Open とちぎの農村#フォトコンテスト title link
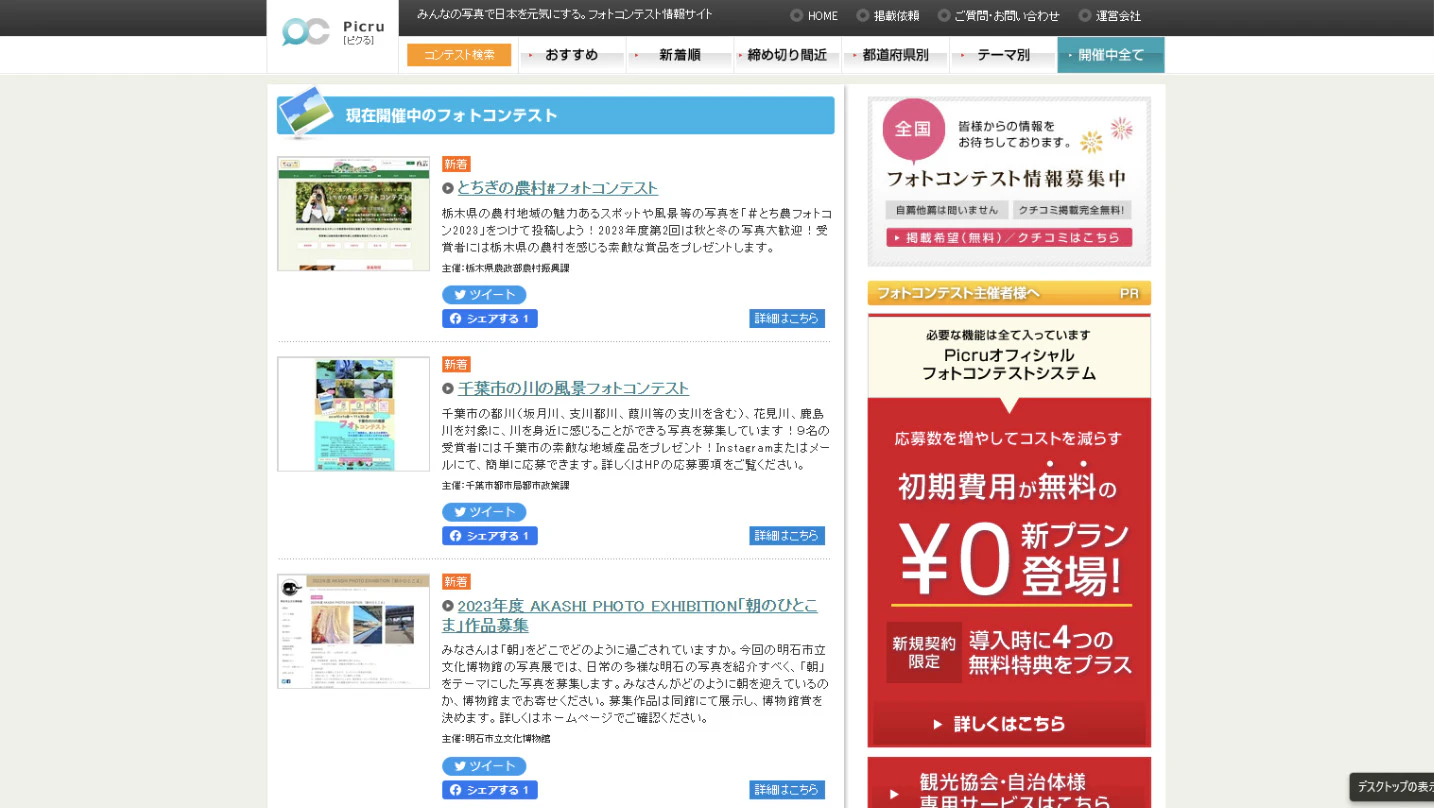 557,188
